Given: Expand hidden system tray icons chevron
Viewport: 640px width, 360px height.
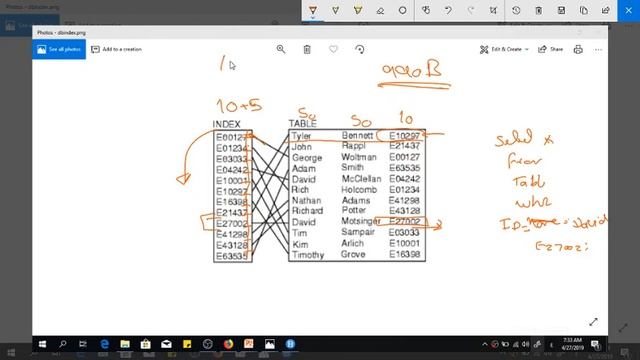Looking at the screenshot, I should 484,344.
